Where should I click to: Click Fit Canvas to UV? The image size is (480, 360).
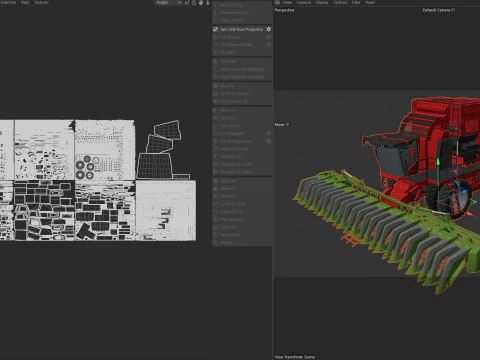tap(242, 101)
